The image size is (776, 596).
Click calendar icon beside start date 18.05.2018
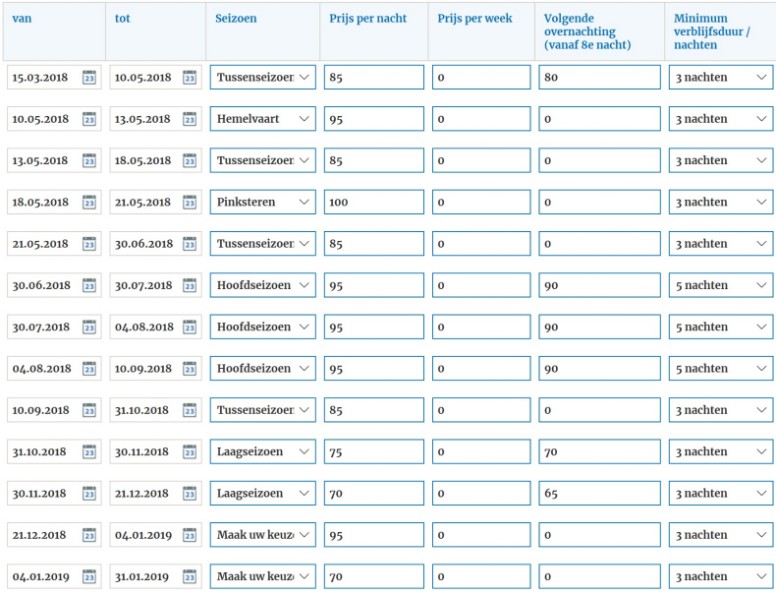88,202
